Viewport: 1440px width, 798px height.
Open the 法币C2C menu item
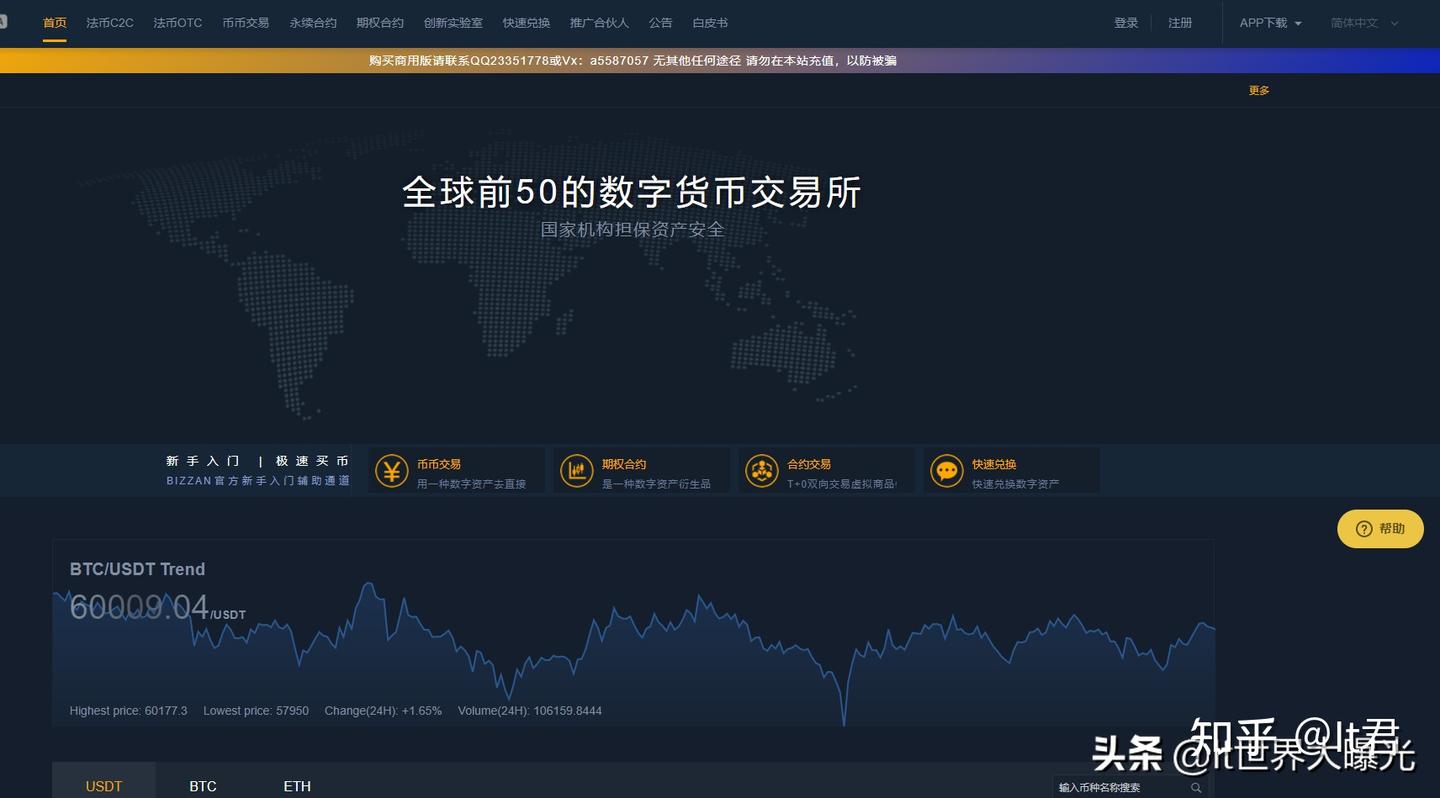108,22
